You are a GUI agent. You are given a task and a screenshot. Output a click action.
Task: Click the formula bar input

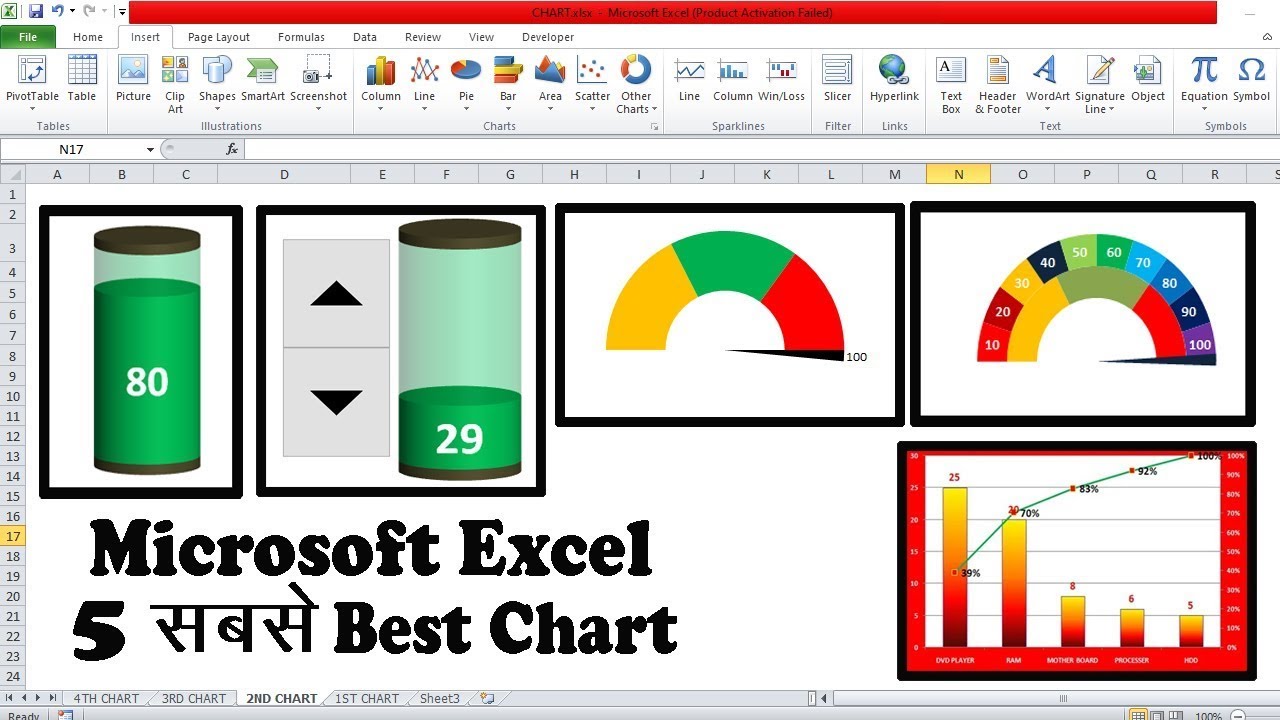click(762, 149)
